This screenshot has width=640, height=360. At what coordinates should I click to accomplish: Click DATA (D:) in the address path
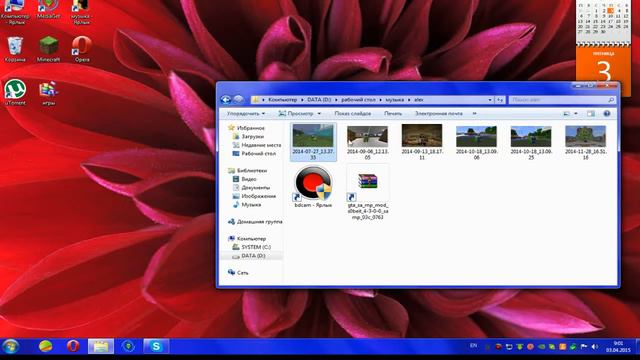pos(319,100)
